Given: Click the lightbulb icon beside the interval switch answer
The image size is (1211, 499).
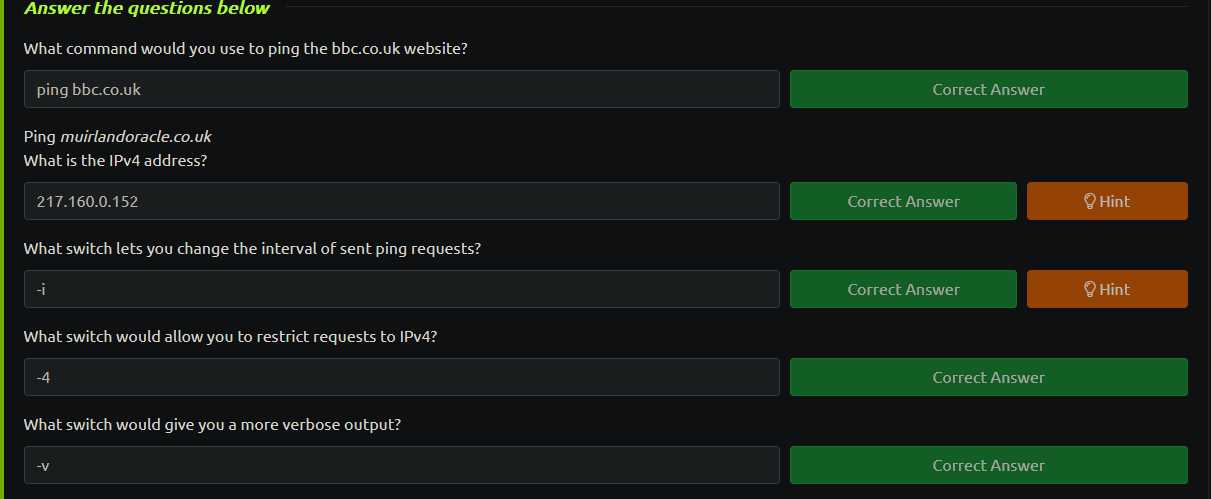Looking at the screenshot, I should click(x=1091, y=289).
